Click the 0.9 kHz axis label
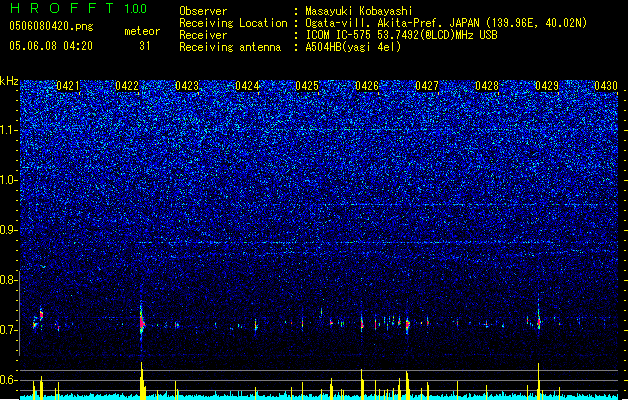This screenshot has width=629, height=400. (9, 230)
